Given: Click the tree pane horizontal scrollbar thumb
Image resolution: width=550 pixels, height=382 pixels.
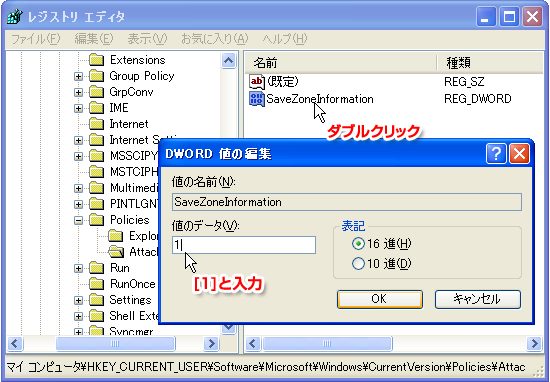Looking at the screenshot, I should point(115,343).
